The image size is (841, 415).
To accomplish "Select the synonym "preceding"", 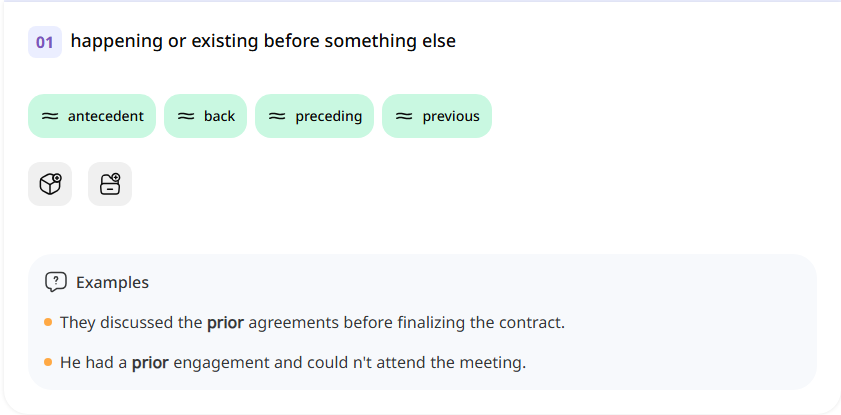I will coord(328,116).
